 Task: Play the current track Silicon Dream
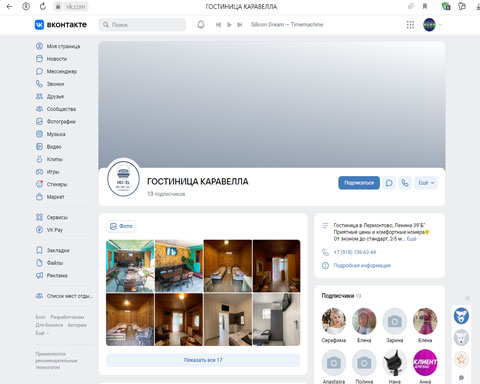click(x=229, y=25)
